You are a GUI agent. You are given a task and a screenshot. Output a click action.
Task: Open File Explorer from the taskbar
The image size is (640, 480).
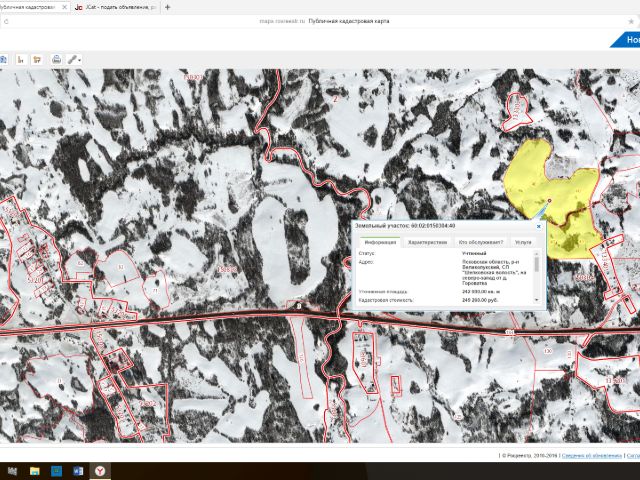point(35,471)
